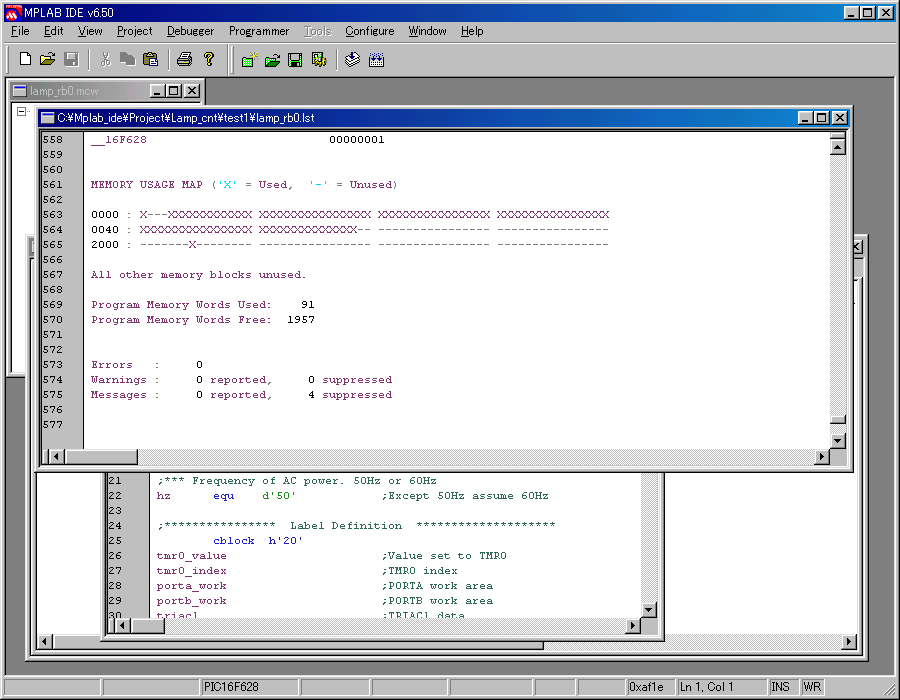Open a project using the green folder icon
This screenshot has width=900, height=700.
[x=273, y=60]
